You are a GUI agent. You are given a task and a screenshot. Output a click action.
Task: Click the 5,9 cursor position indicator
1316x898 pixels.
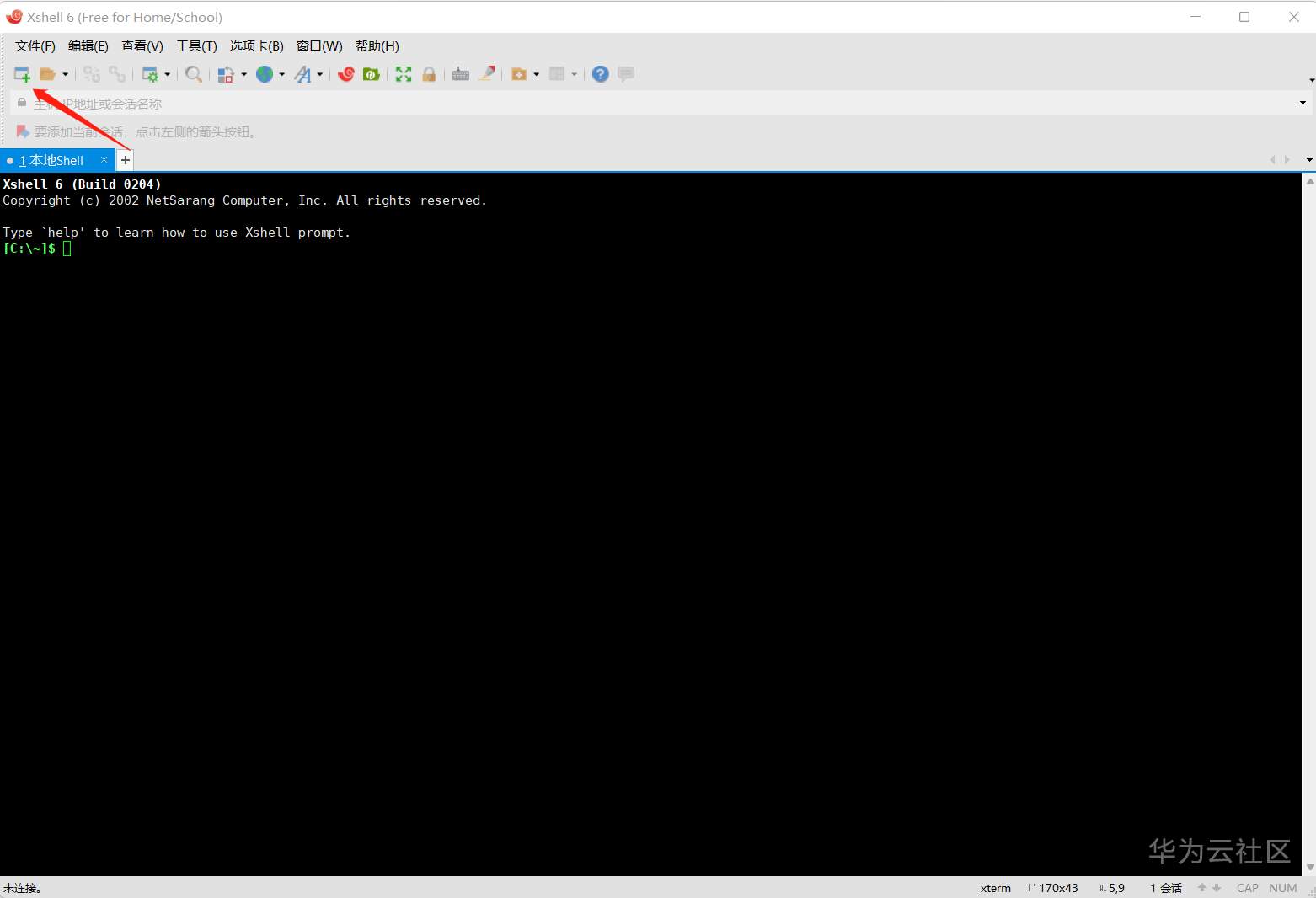coord(1112,888)
